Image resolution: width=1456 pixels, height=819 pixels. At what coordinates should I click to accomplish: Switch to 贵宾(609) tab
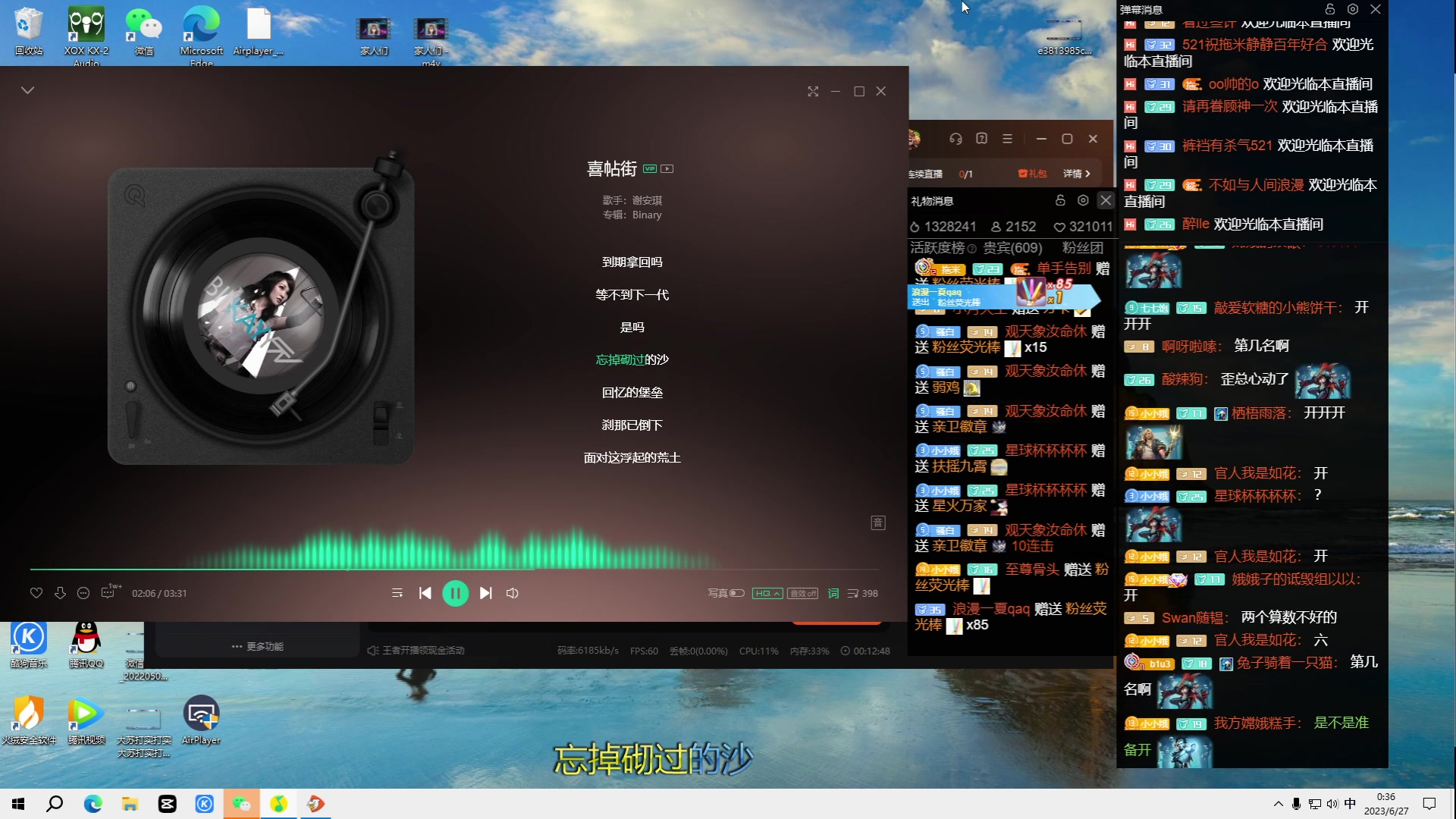(x=1012, y=248)
